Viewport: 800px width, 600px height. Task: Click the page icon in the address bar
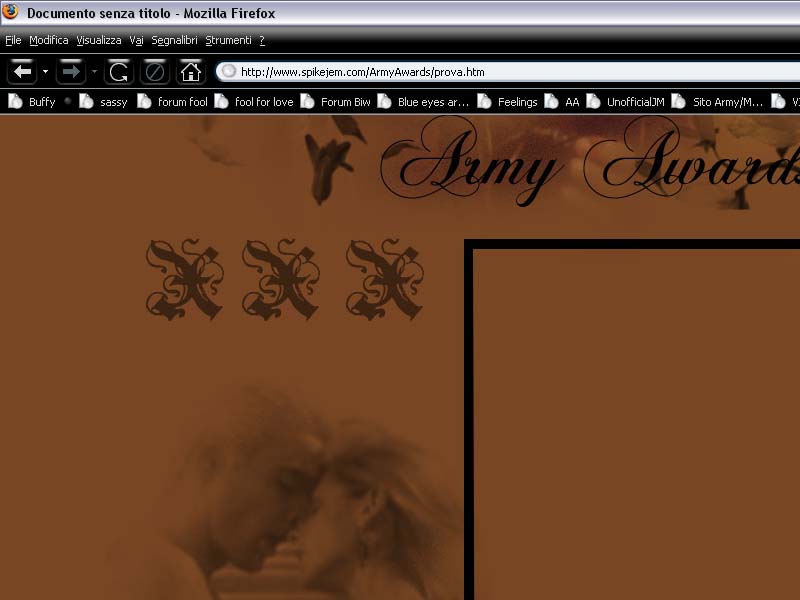(x=229, y=71)
